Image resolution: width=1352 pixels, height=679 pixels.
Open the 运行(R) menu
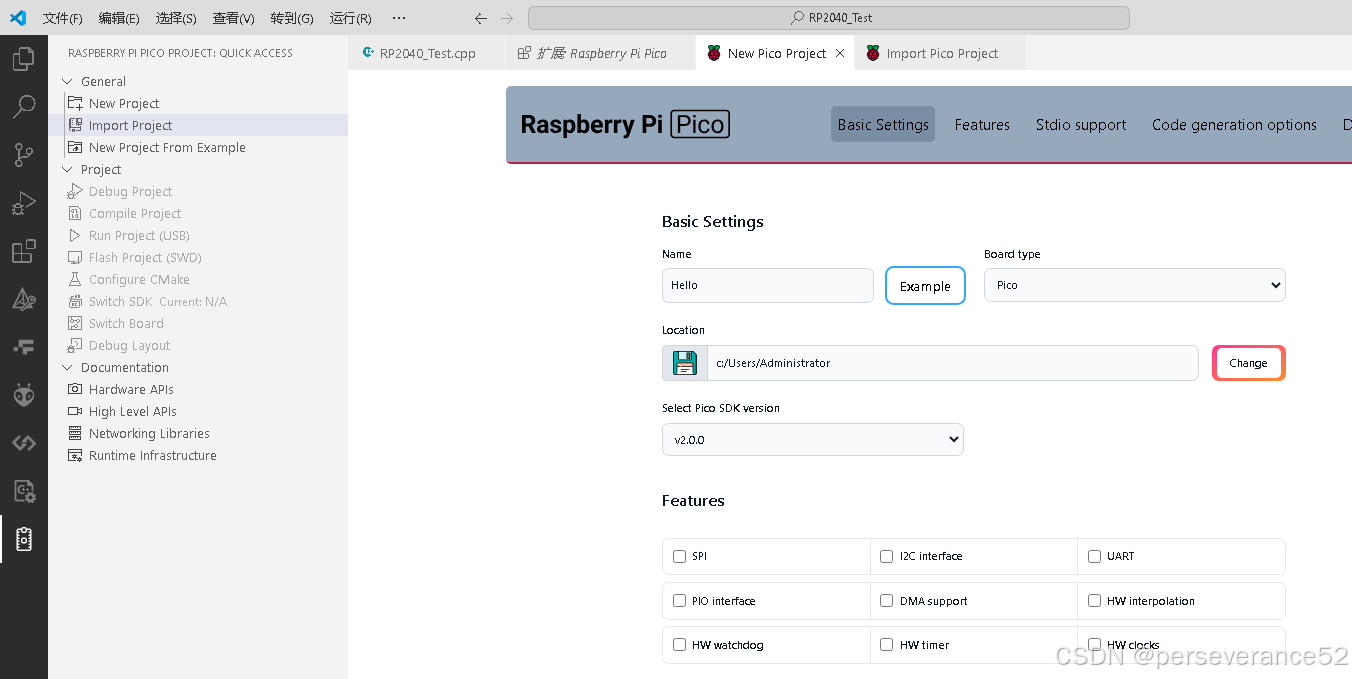(350, 18)
